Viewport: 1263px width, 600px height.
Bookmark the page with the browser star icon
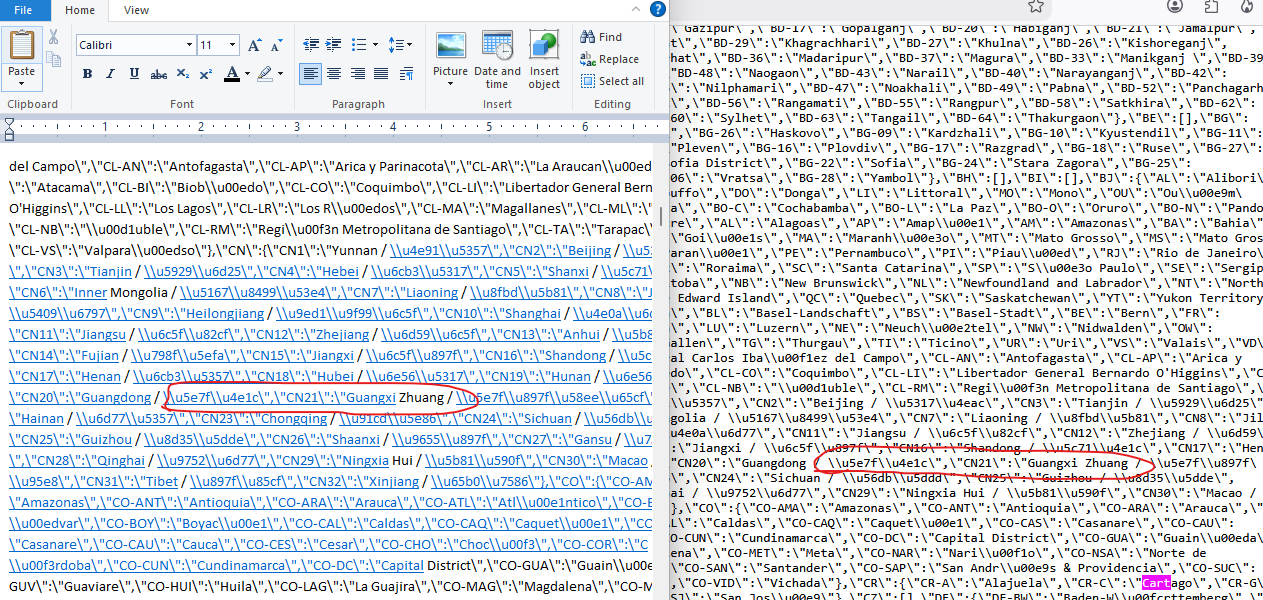[1036, 6]
